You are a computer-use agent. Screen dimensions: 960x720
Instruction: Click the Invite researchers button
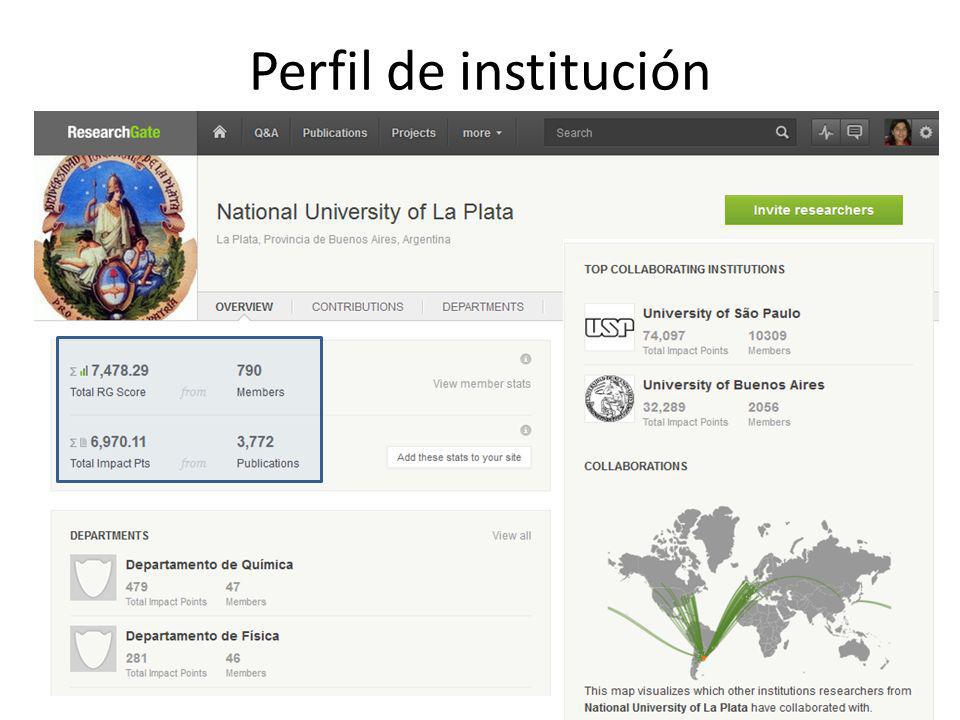coord(814,210)
